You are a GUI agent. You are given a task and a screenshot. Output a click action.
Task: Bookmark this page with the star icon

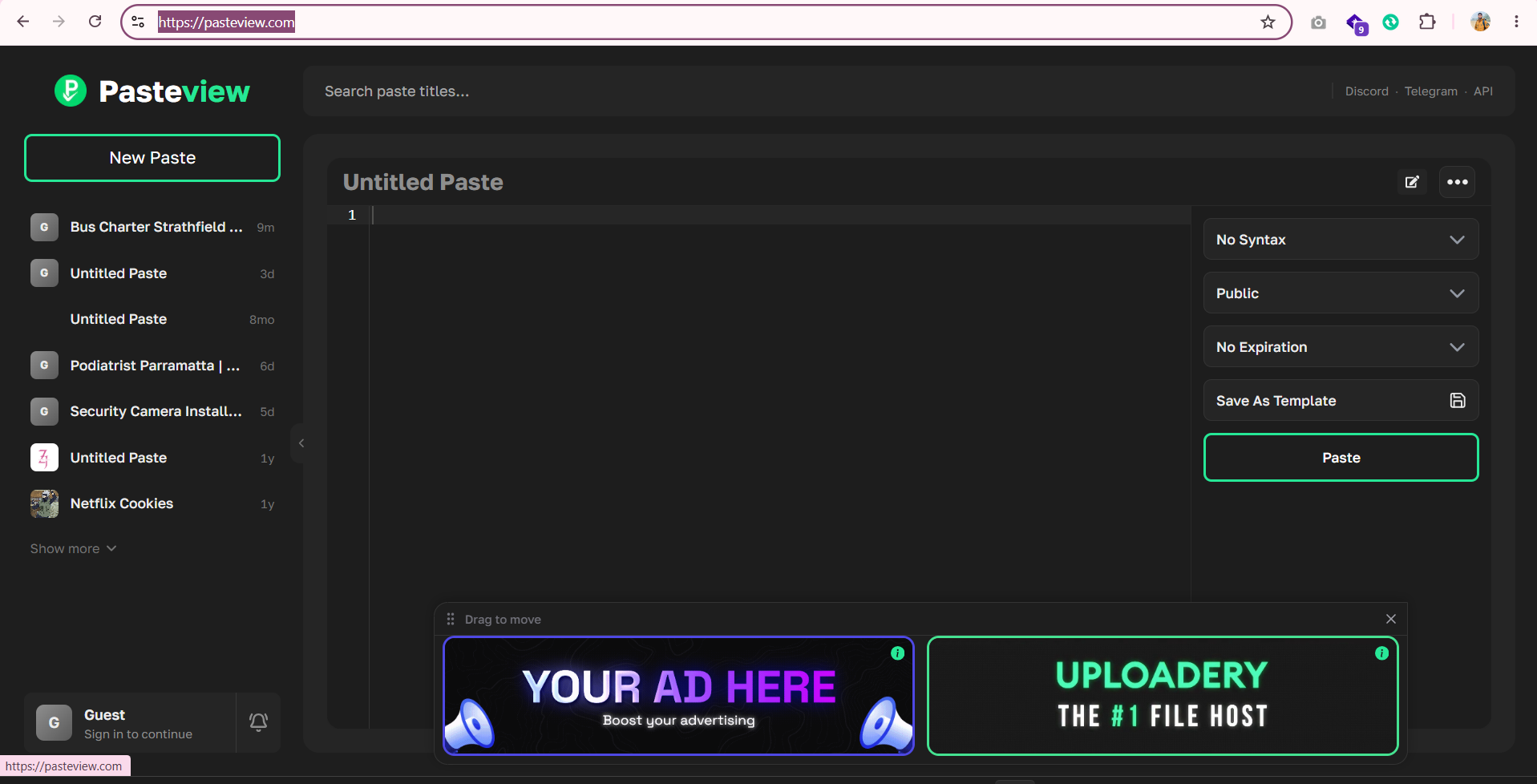1268,22
